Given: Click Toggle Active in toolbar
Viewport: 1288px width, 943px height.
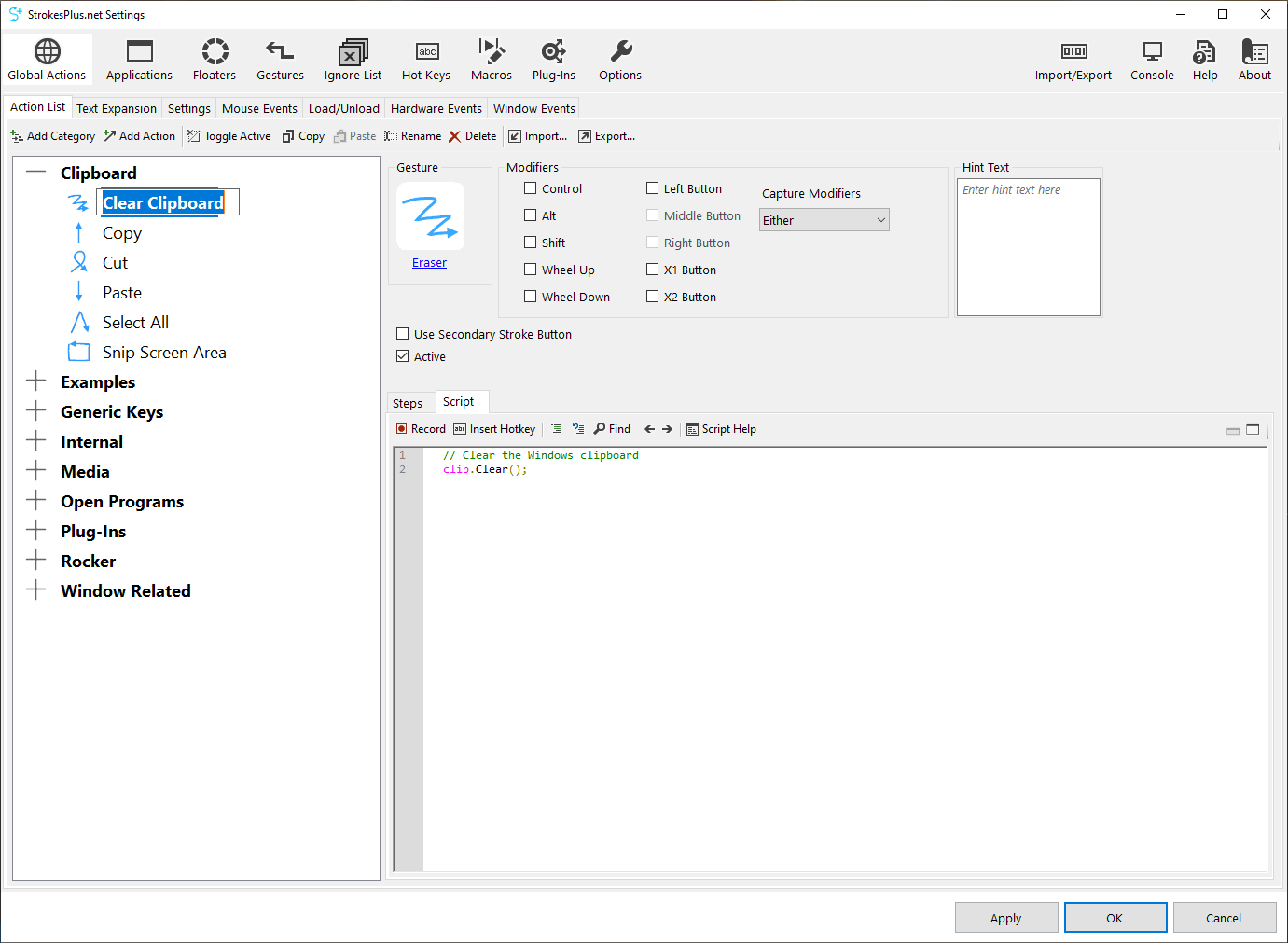Looking at the screenshot, I should coord(229,136).
